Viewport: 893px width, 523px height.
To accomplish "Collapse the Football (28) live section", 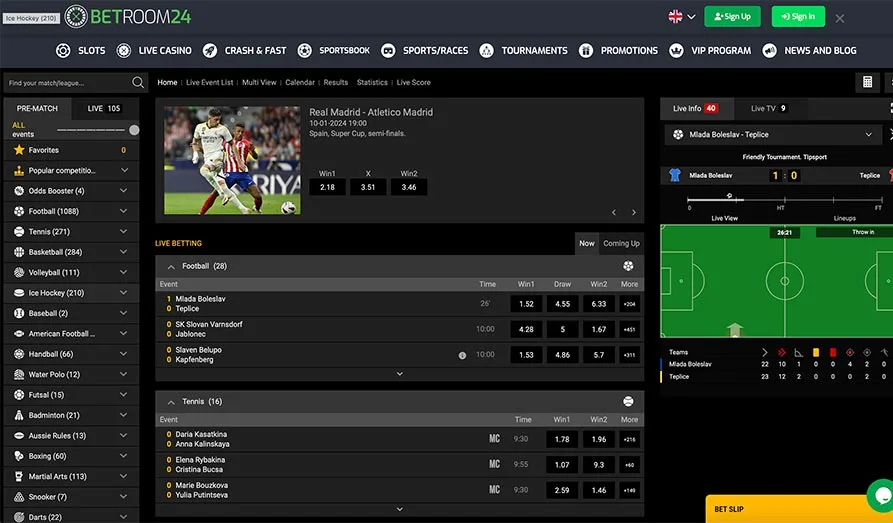I will pyautogui.click(x=171, y=266).
